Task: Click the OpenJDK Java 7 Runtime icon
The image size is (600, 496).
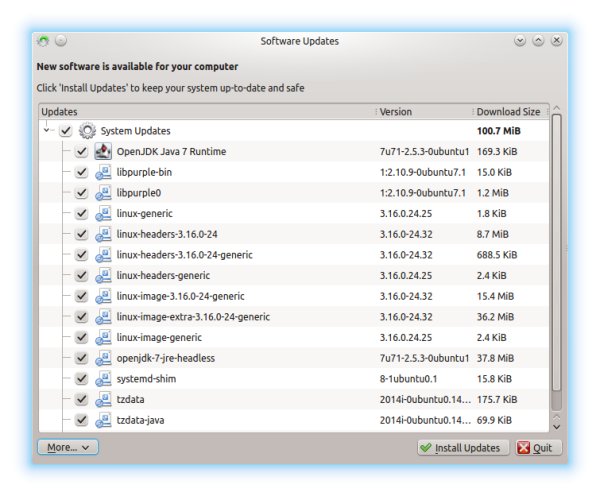Action: (103, 152)
